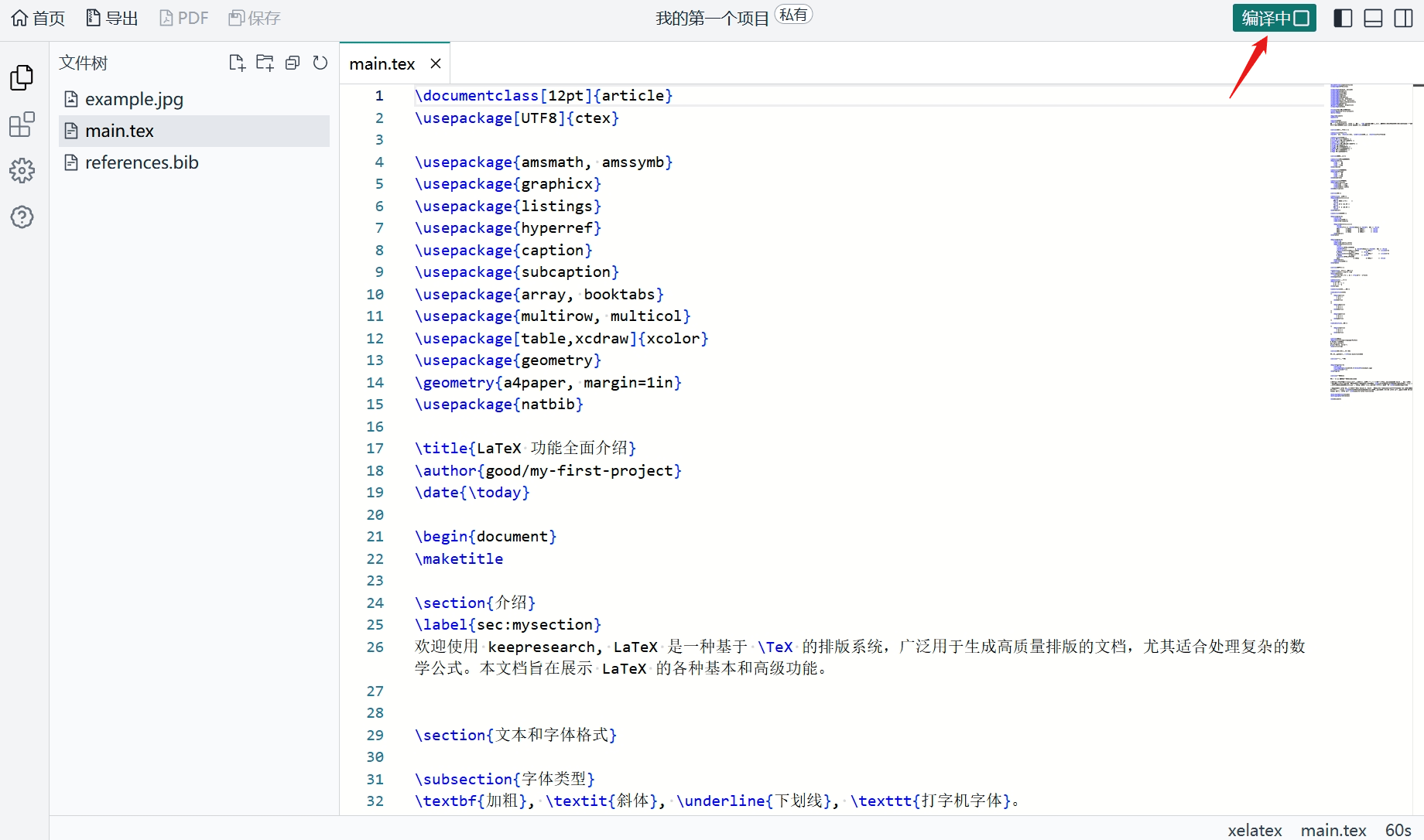The image size is (1424, 840).
Task: Stop compilation via the 编译中 button
Action: (1274, 17)
